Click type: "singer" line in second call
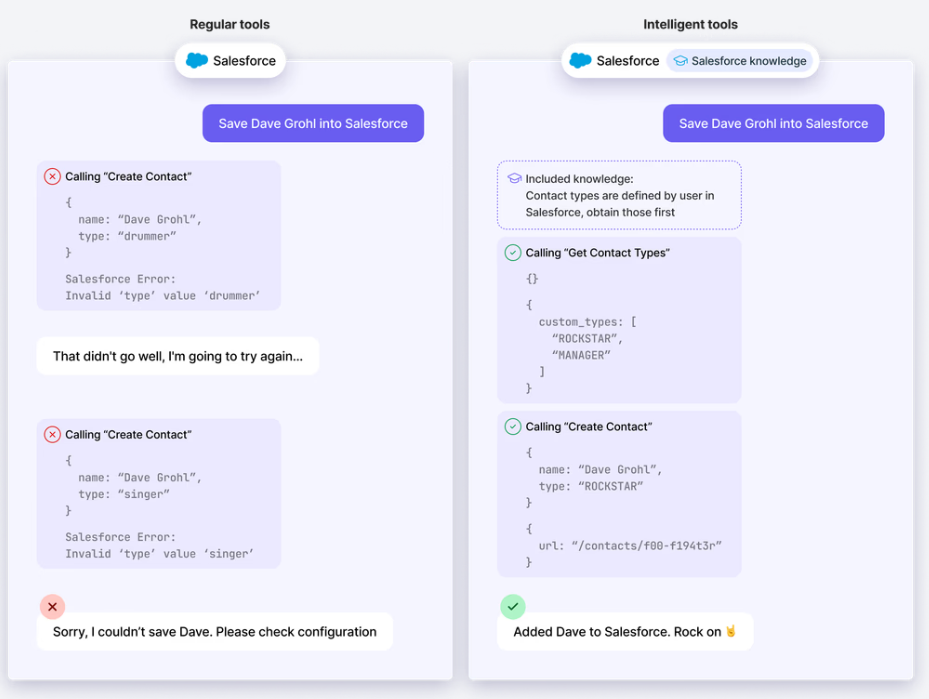The width and height of the screenshot is (929, 699). point(123,494)
